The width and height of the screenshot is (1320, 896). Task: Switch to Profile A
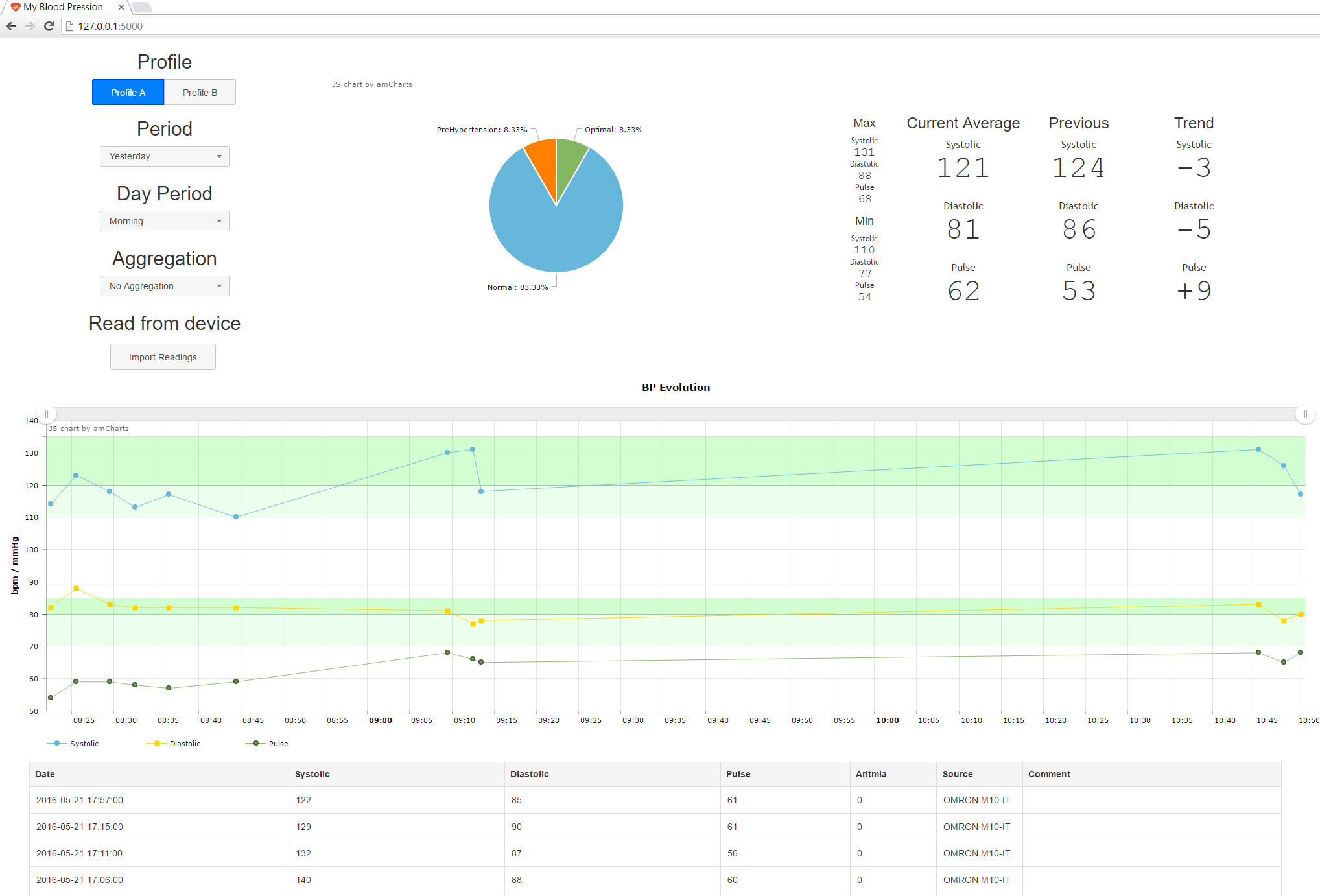(128, 93)
